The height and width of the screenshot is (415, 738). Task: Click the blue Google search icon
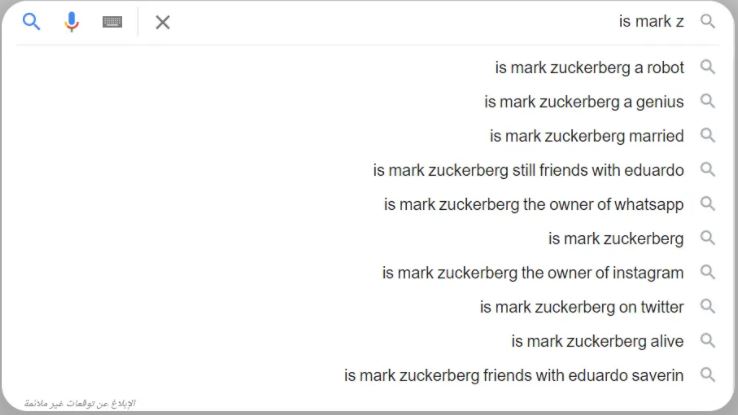32,22
